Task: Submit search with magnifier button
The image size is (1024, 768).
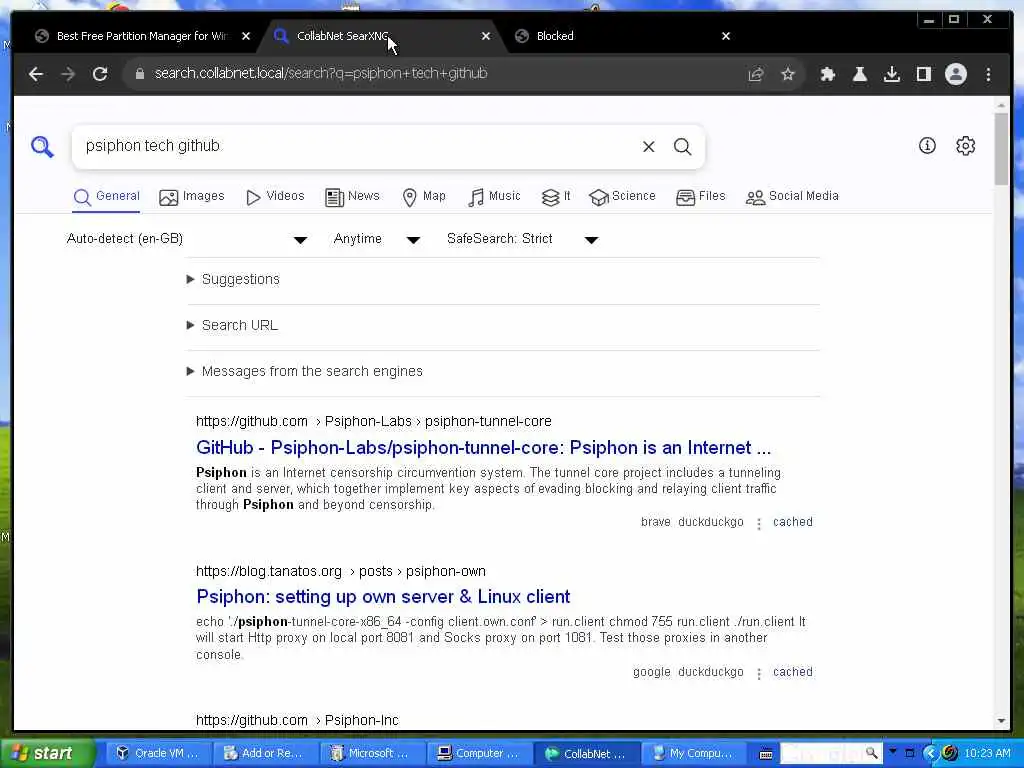Action: point(682,146)
